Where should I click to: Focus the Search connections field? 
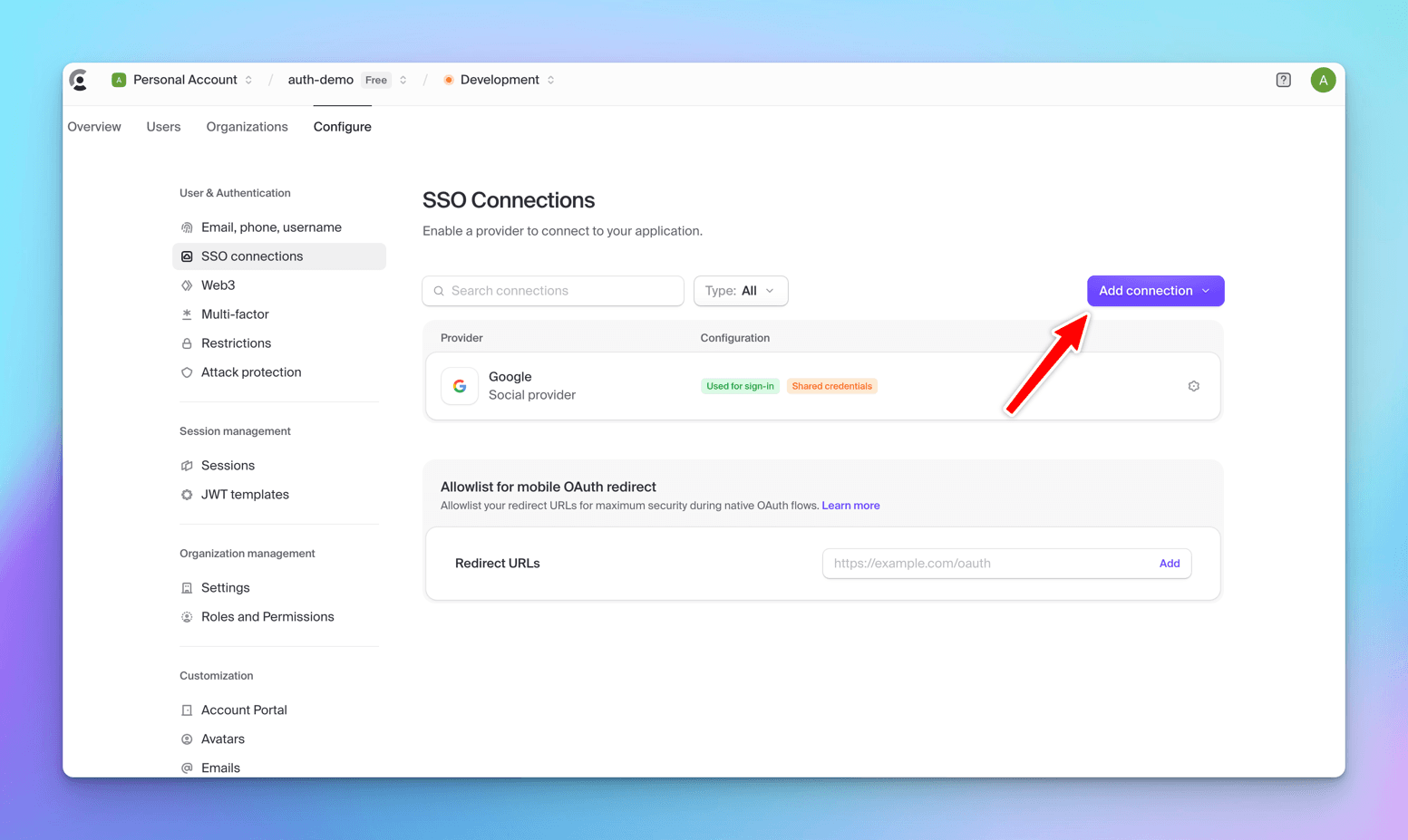pyautogui.click(x=553, y=291)
